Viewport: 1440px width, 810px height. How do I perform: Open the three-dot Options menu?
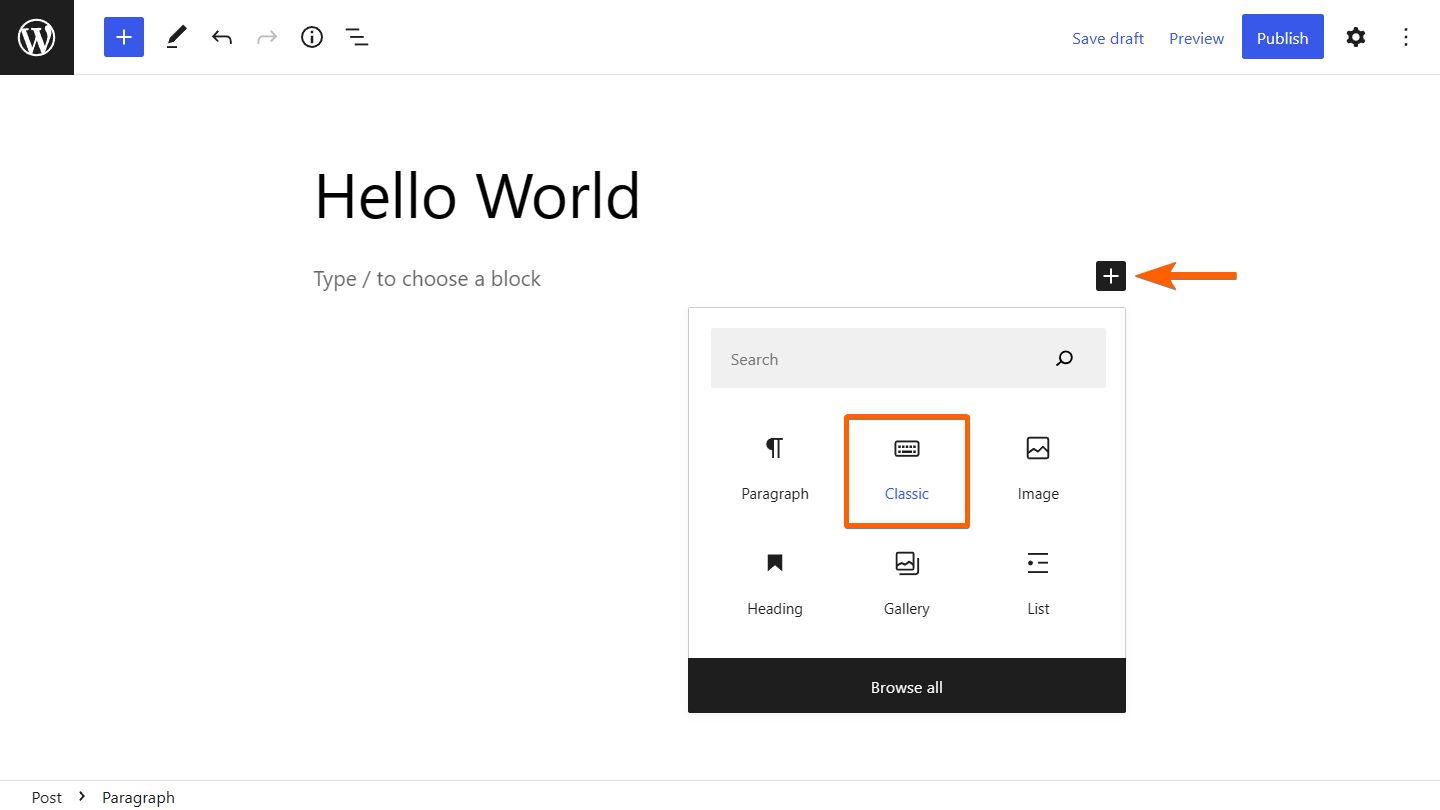pos(1406,37)
